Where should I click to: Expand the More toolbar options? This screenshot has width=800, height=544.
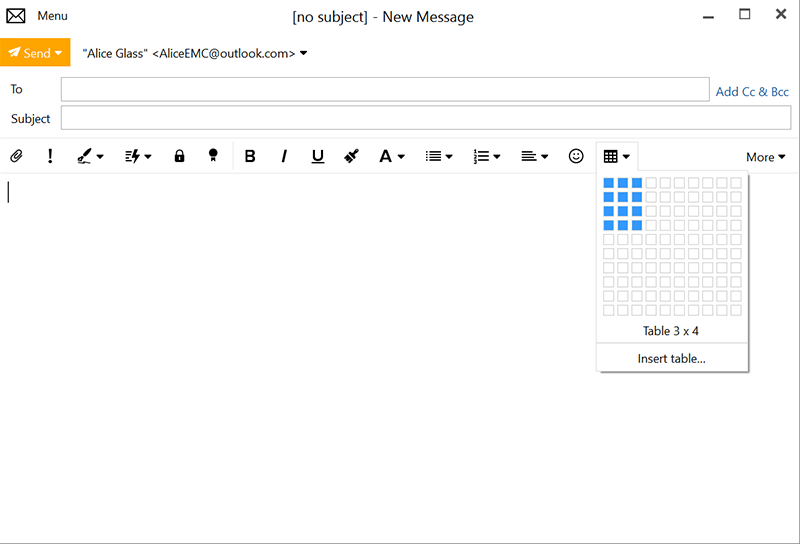point(765,157)
